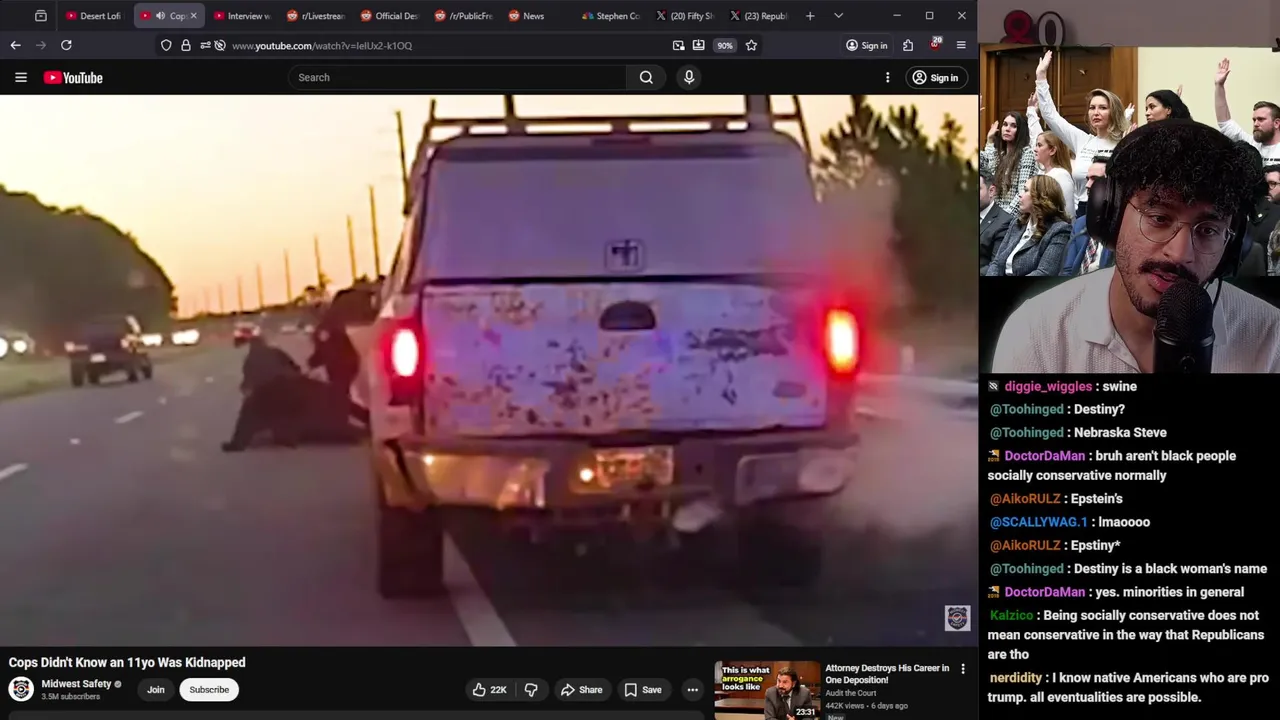Click chat username diggie_wiggles
The height and width of the screenshot is (720, 1280).
[x=1048, y=386]
